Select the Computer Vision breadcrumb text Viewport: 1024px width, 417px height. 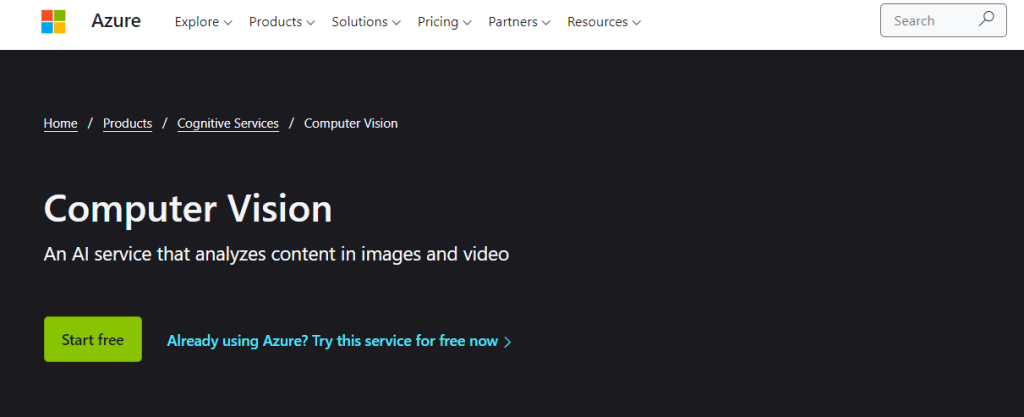click(351, 123)
